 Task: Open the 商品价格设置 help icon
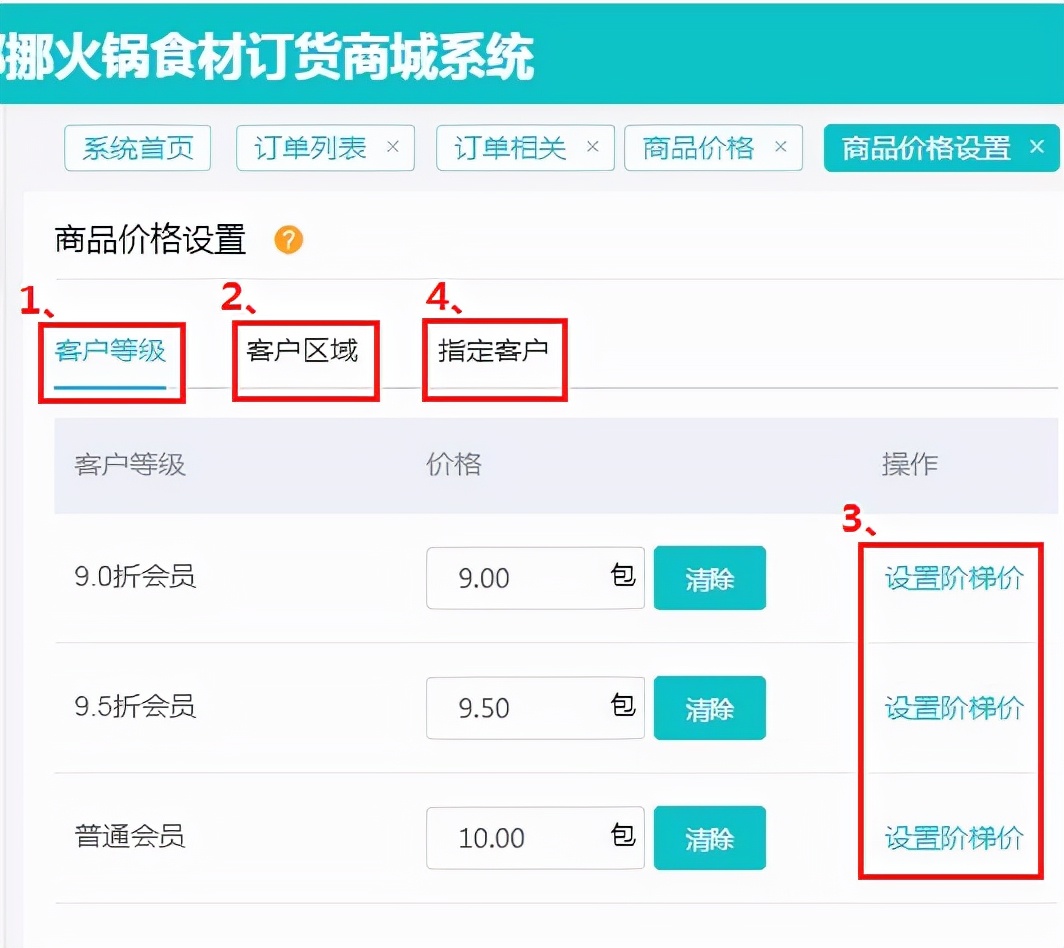point(286,240)
